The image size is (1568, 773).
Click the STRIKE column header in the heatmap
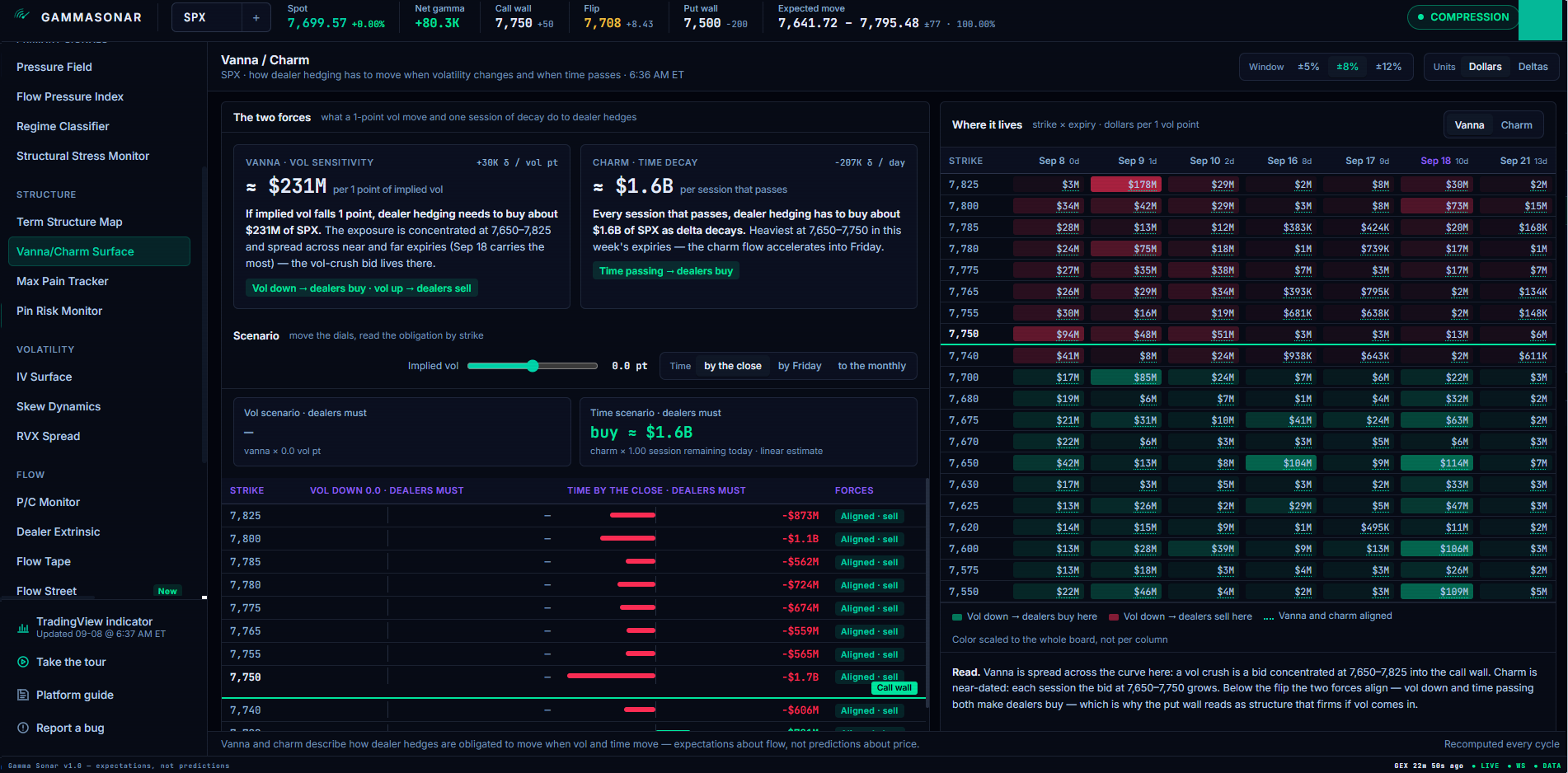(x=965, y=161)
